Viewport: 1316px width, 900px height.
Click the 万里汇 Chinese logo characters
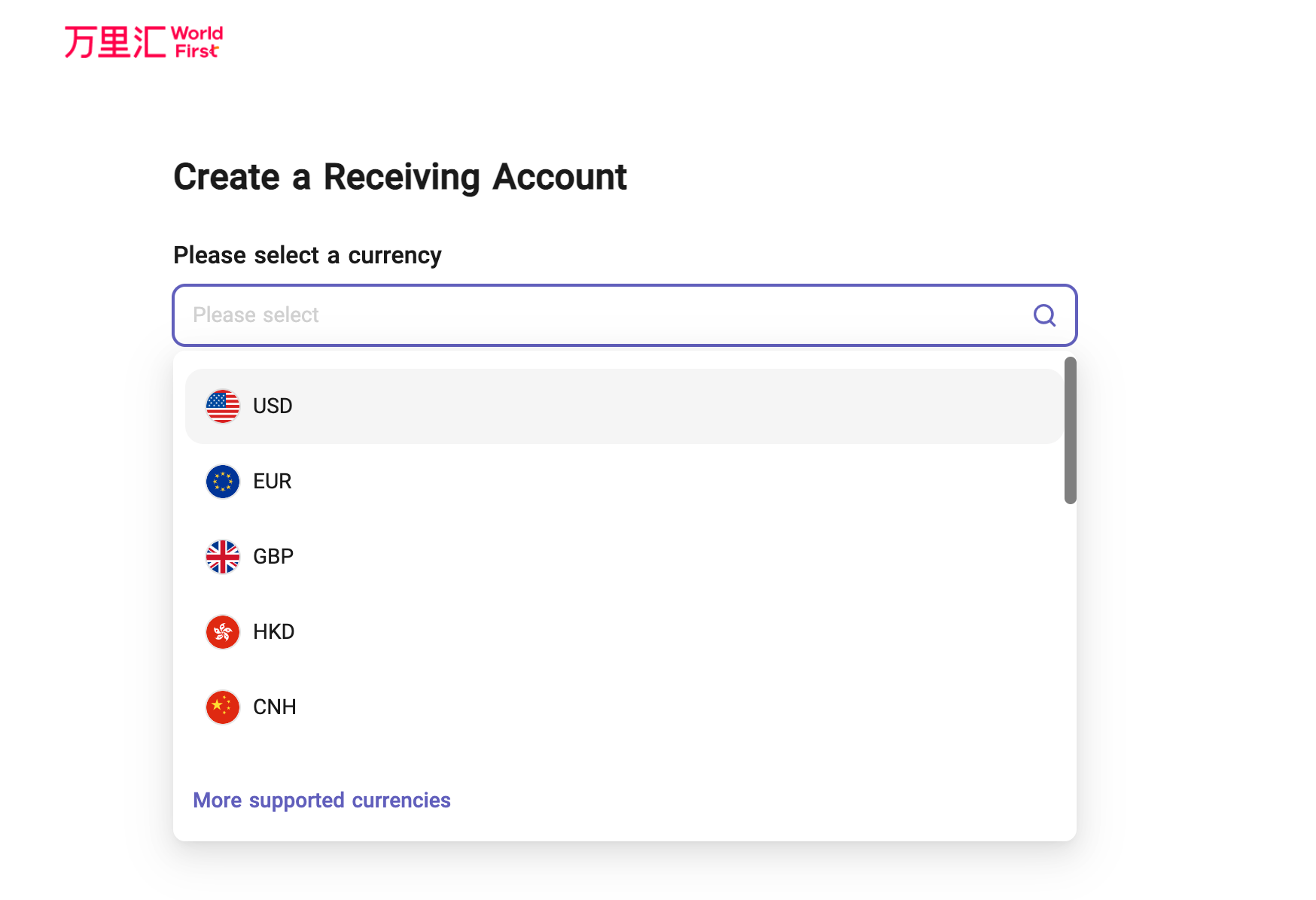pos(114,42)
